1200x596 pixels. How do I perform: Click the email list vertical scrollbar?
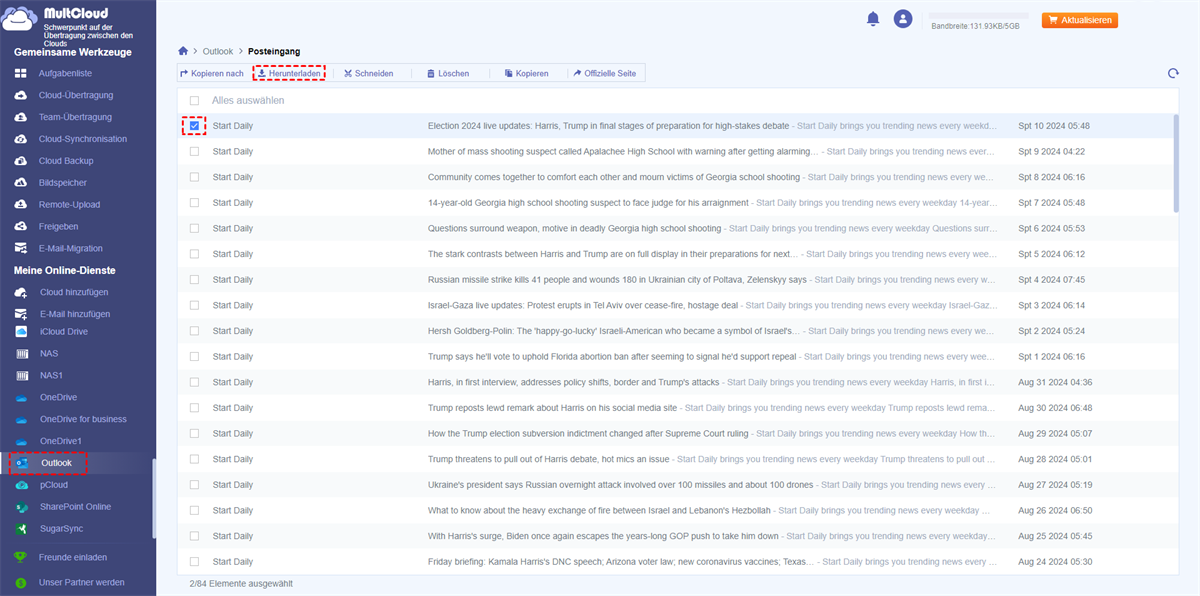coord(1176,164)
